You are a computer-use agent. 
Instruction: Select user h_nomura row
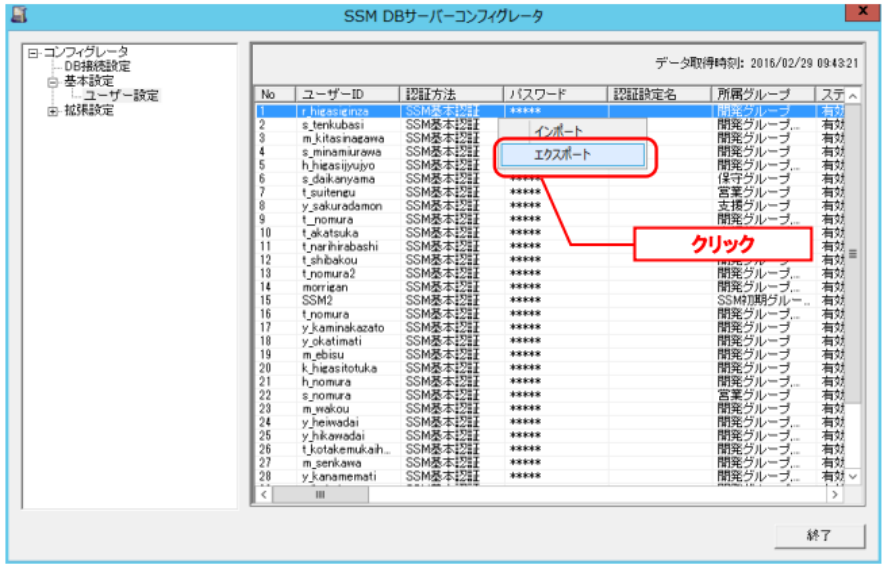click(x=550, y=382)
